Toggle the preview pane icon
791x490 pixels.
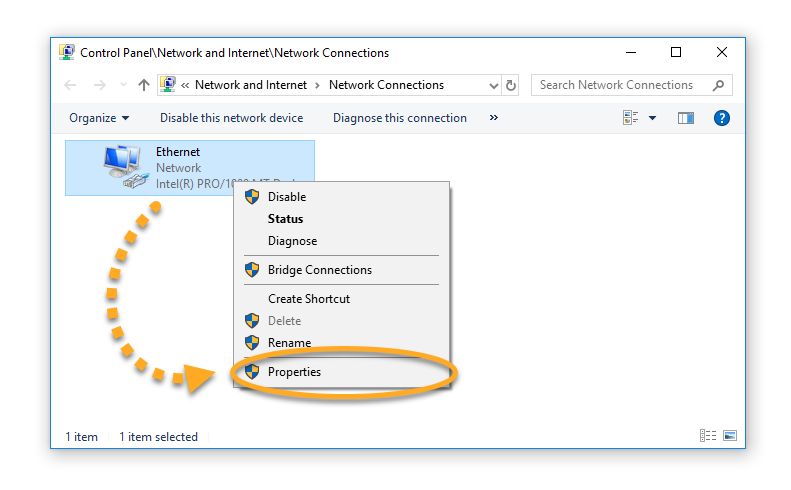685,118
